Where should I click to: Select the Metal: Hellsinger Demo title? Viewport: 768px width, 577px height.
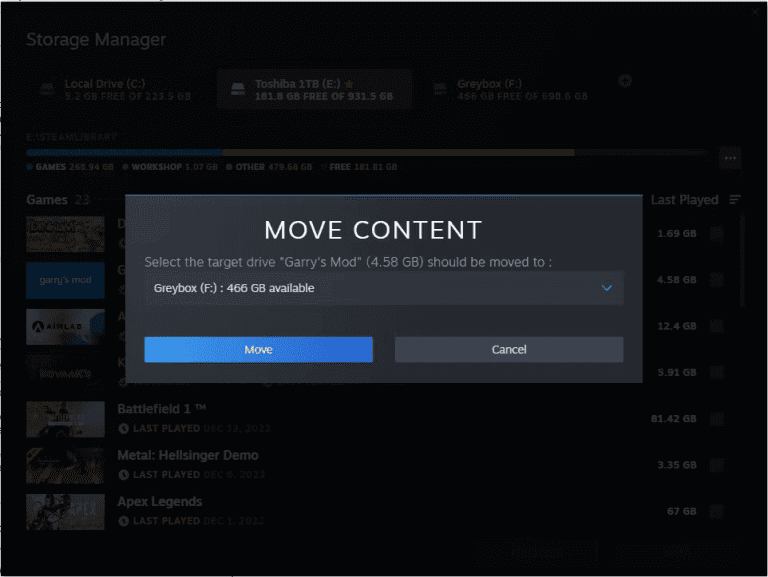point(188,455)
